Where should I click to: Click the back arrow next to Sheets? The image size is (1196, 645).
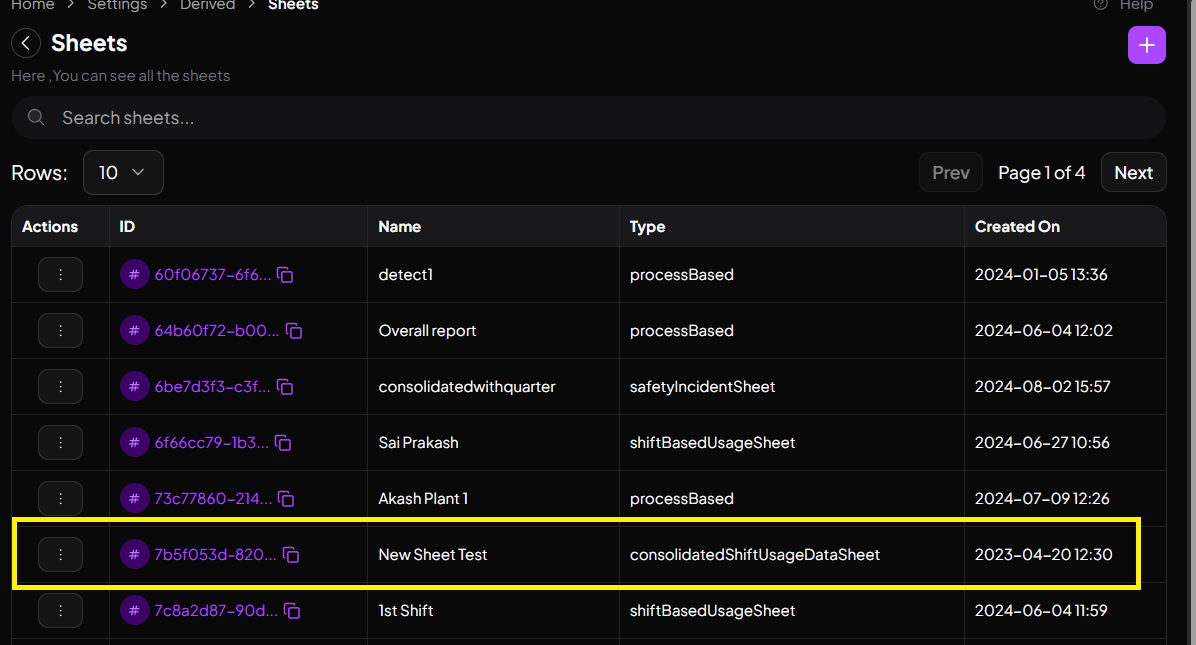[x=26, y=43]
